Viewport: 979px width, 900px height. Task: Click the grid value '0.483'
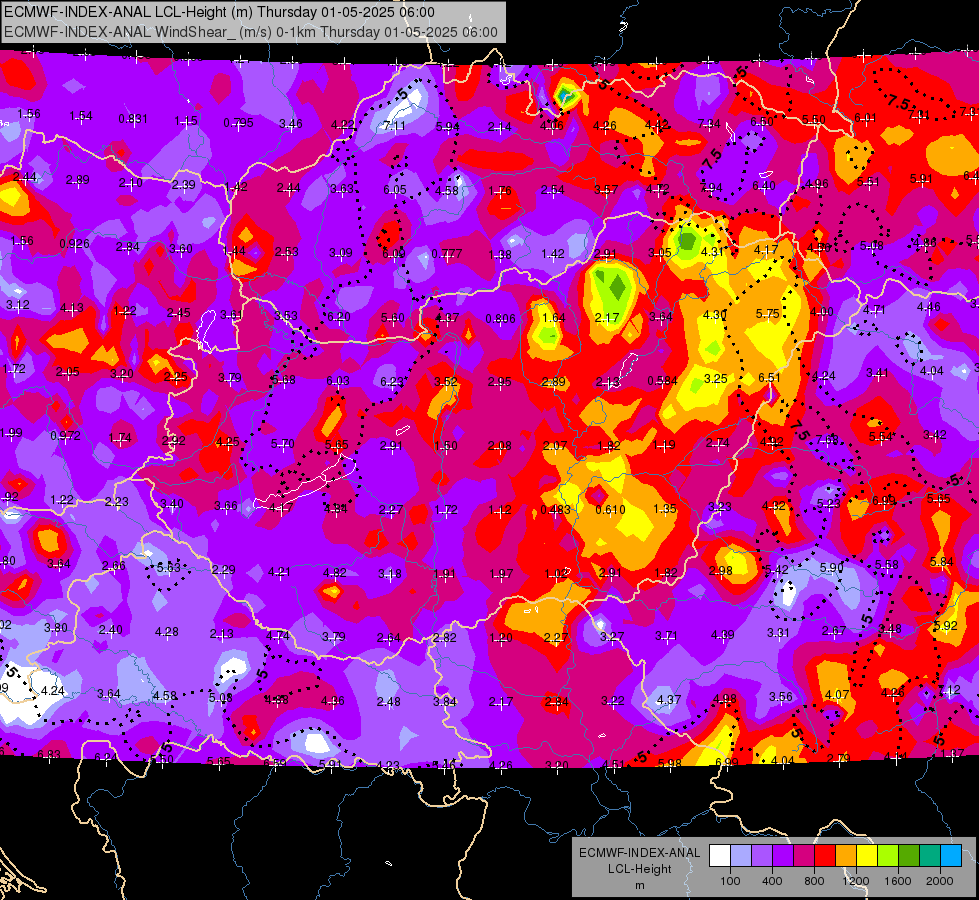pyautogui.click(x=555, y=510)
